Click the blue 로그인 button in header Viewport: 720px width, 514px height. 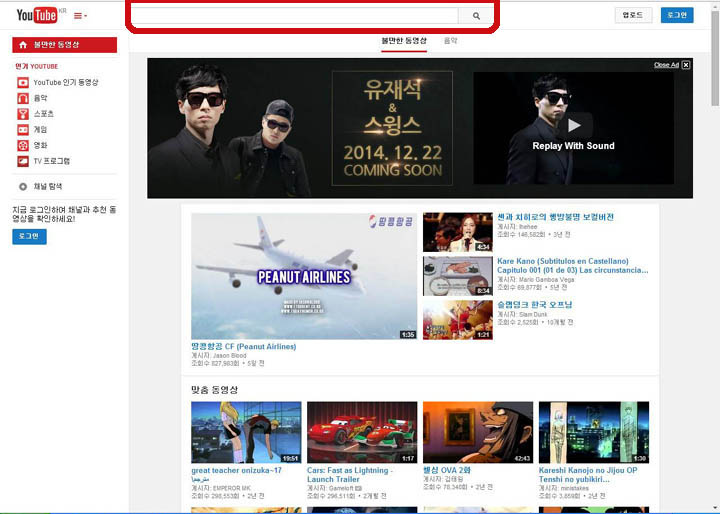pyautogui.click(x=677, y=15)
